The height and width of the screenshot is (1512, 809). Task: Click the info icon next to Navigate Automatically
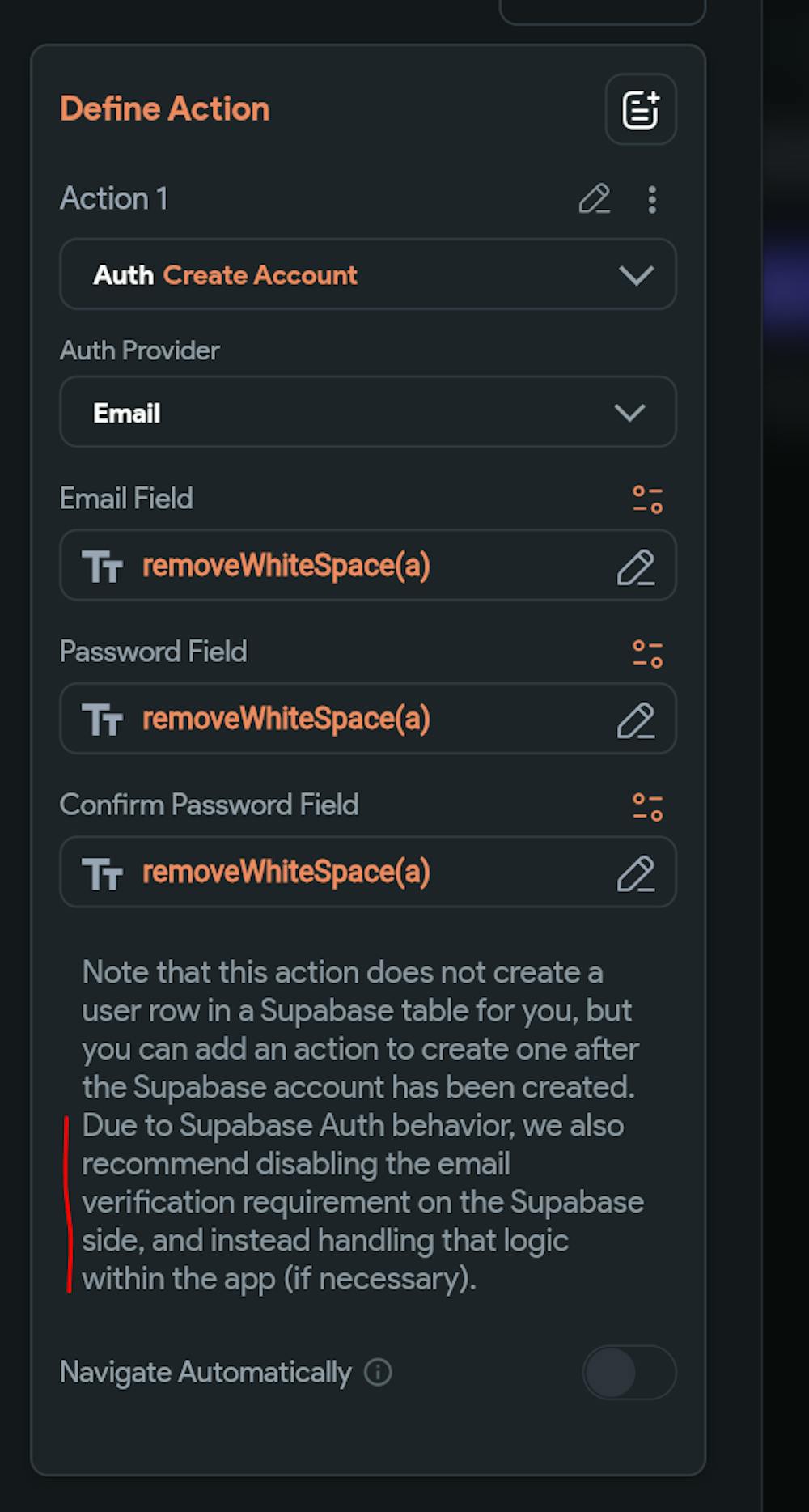pyautogui.click(x=378, y=1372)
